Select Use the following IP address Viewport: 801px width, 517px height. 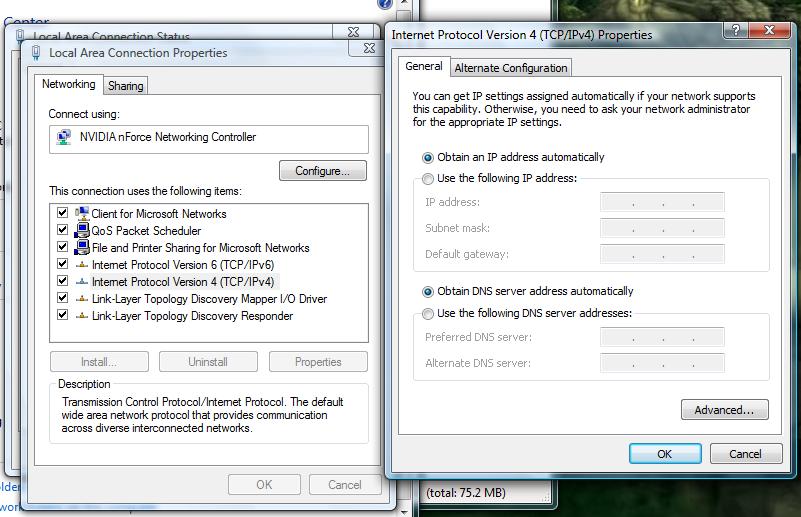tap(428, 179)
